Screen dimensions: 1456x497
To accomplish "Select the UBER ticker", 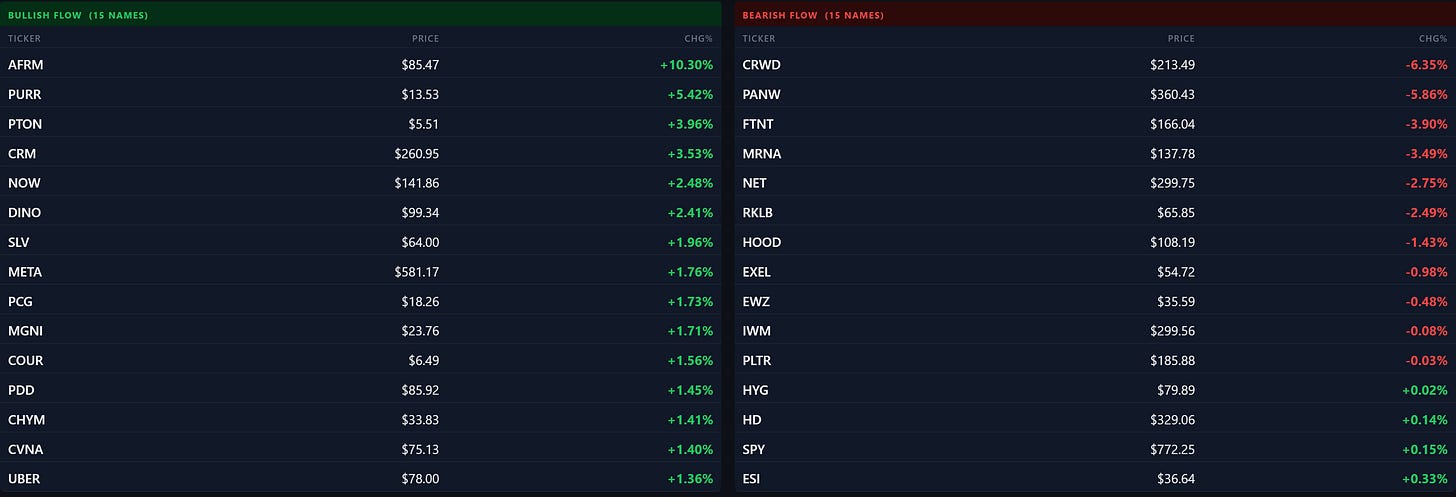I will pos(25,479).
